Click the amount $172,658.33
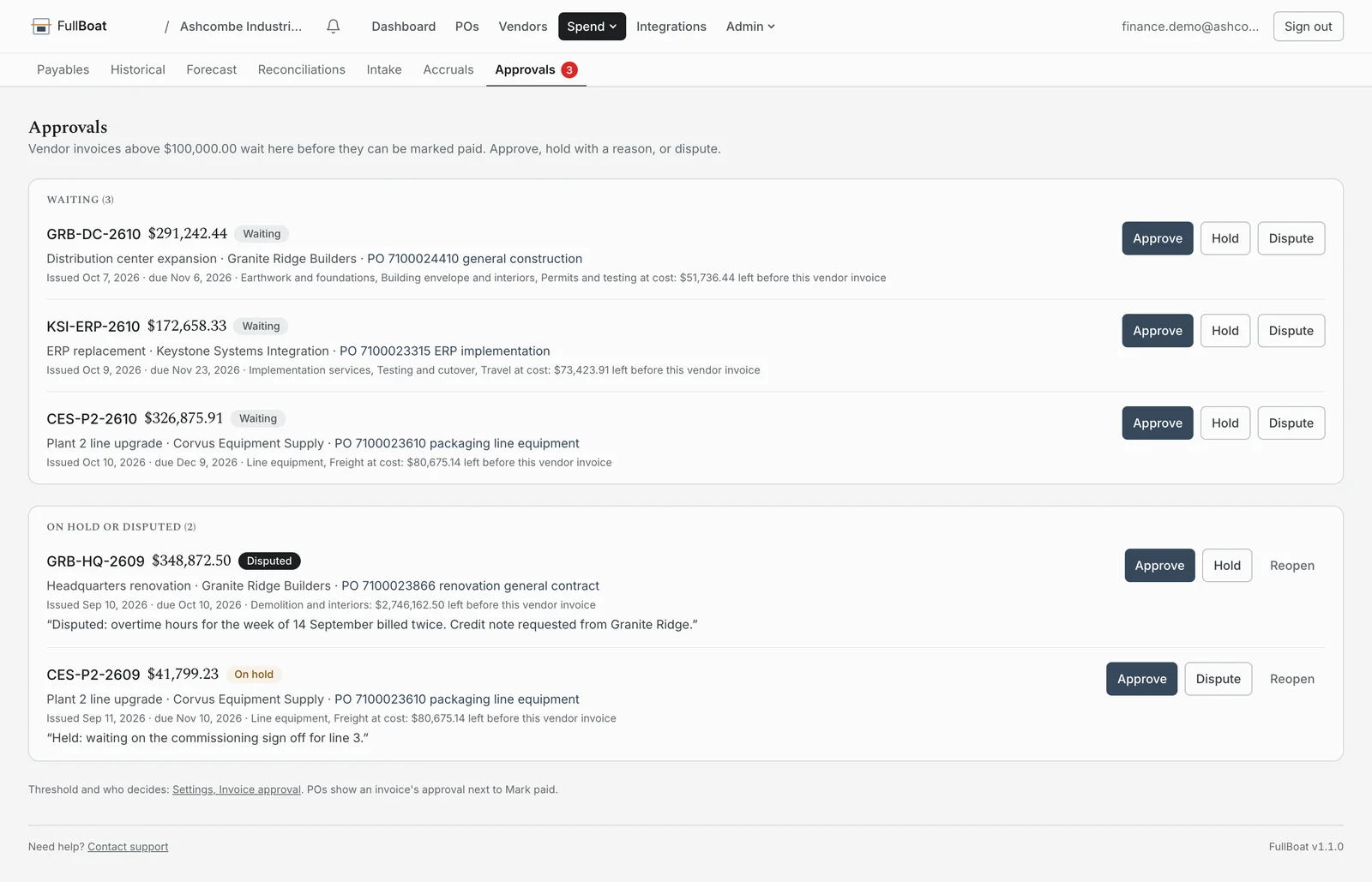The width and height of the screenshot is (1372, 882). (x=187, y=327)
